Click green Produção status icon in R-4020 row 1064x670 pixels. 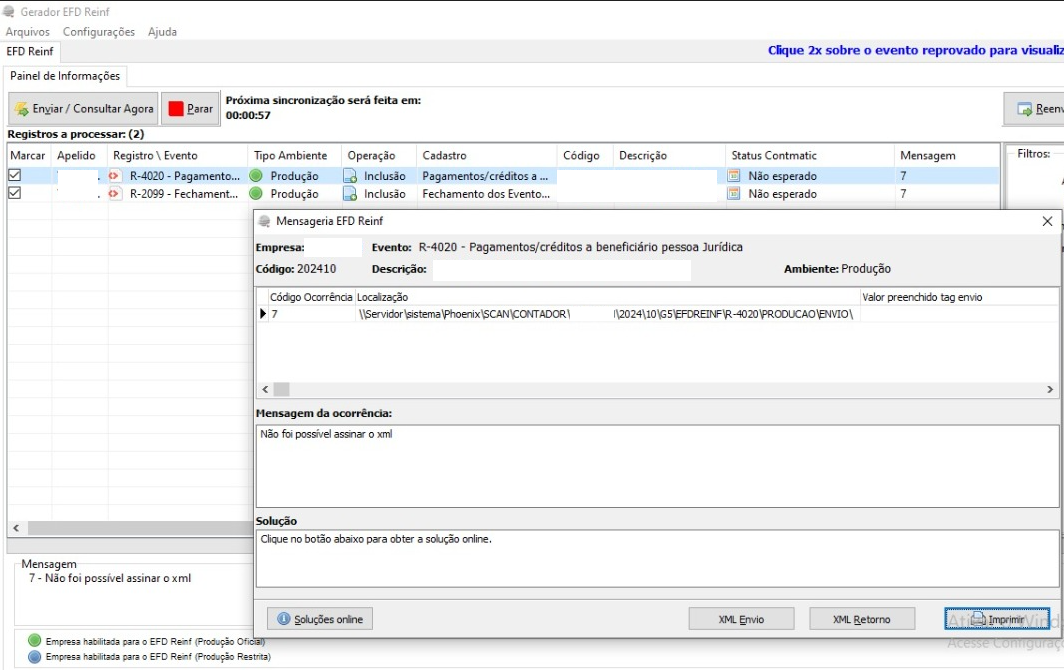256,176
